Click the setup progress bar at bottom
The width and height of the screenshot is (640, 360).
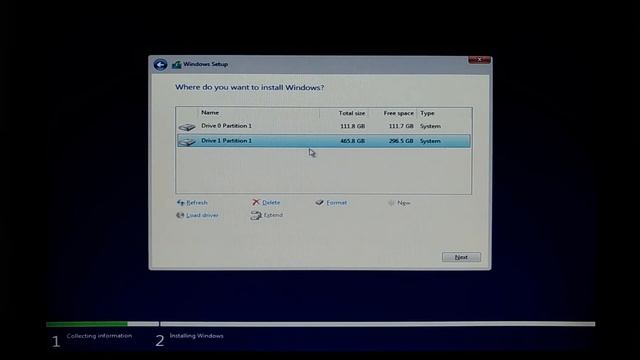(x=320, y=324)
